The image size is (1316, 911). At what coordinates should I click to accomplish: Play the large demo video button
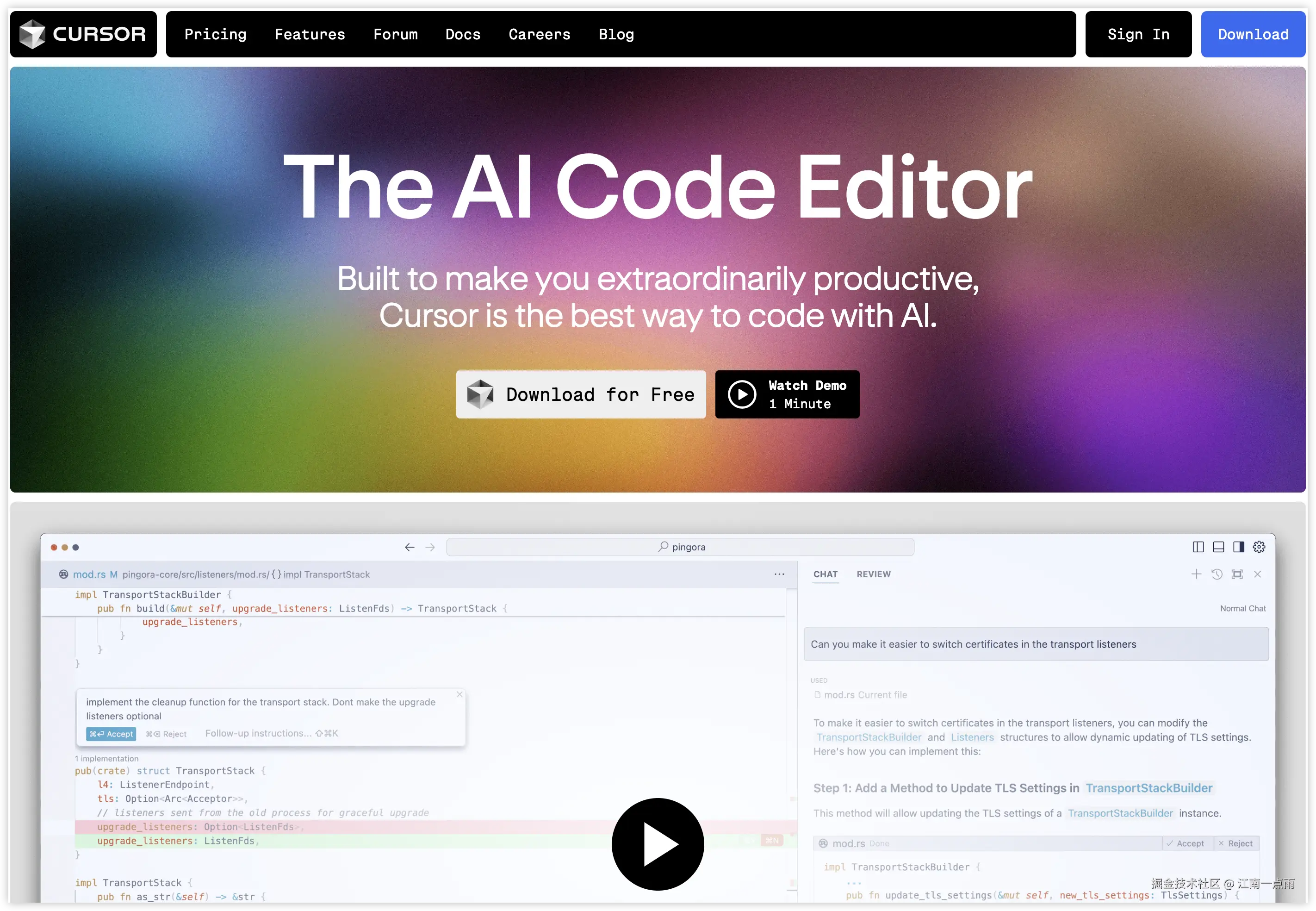point(658,843)
